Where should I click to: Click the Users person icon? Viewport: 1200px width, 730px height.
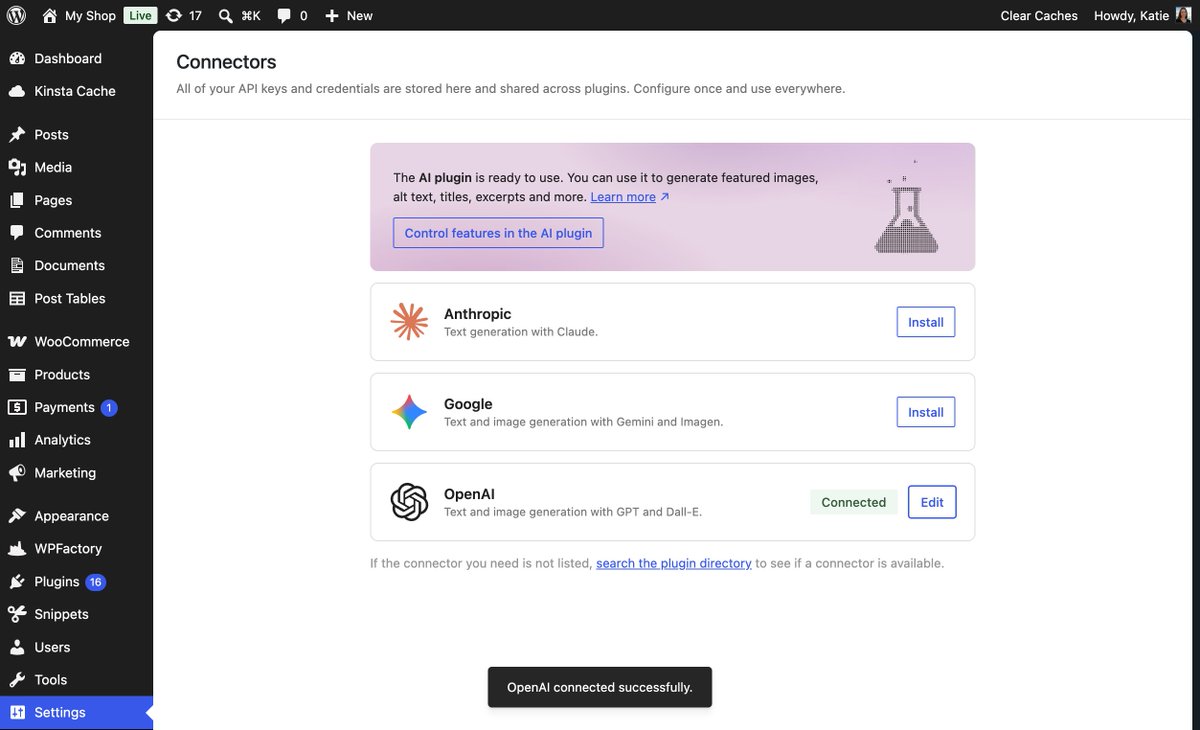pos(17,647)
